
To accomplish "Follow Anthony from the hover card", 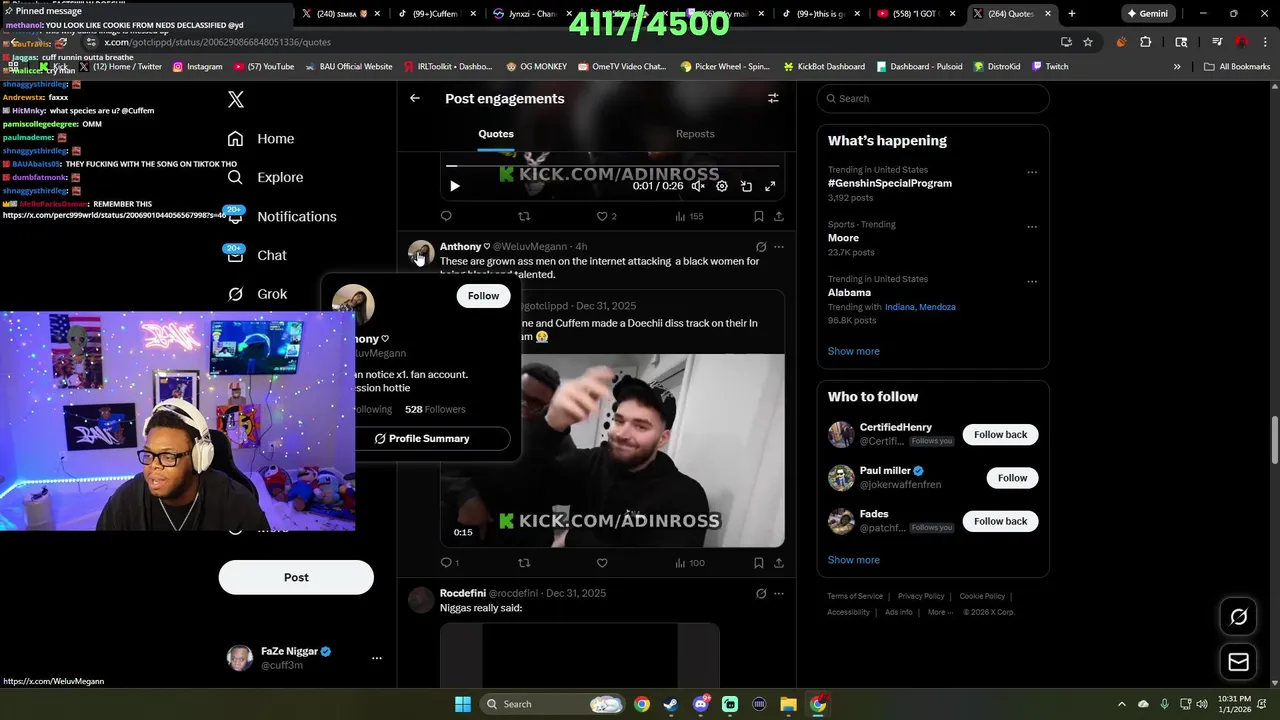I will point(483,296).
